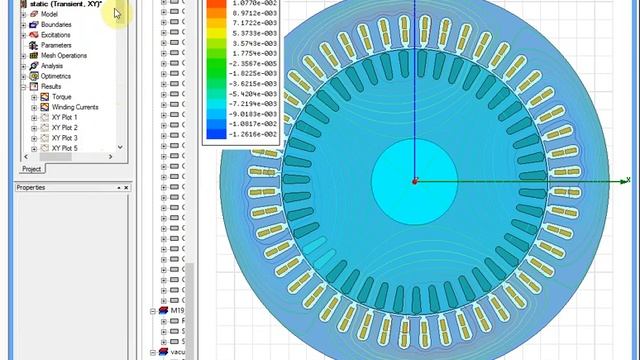Click the Excitations icon in project tree
The height and width of the screenshot is (360, 640).
coord(34,35)
